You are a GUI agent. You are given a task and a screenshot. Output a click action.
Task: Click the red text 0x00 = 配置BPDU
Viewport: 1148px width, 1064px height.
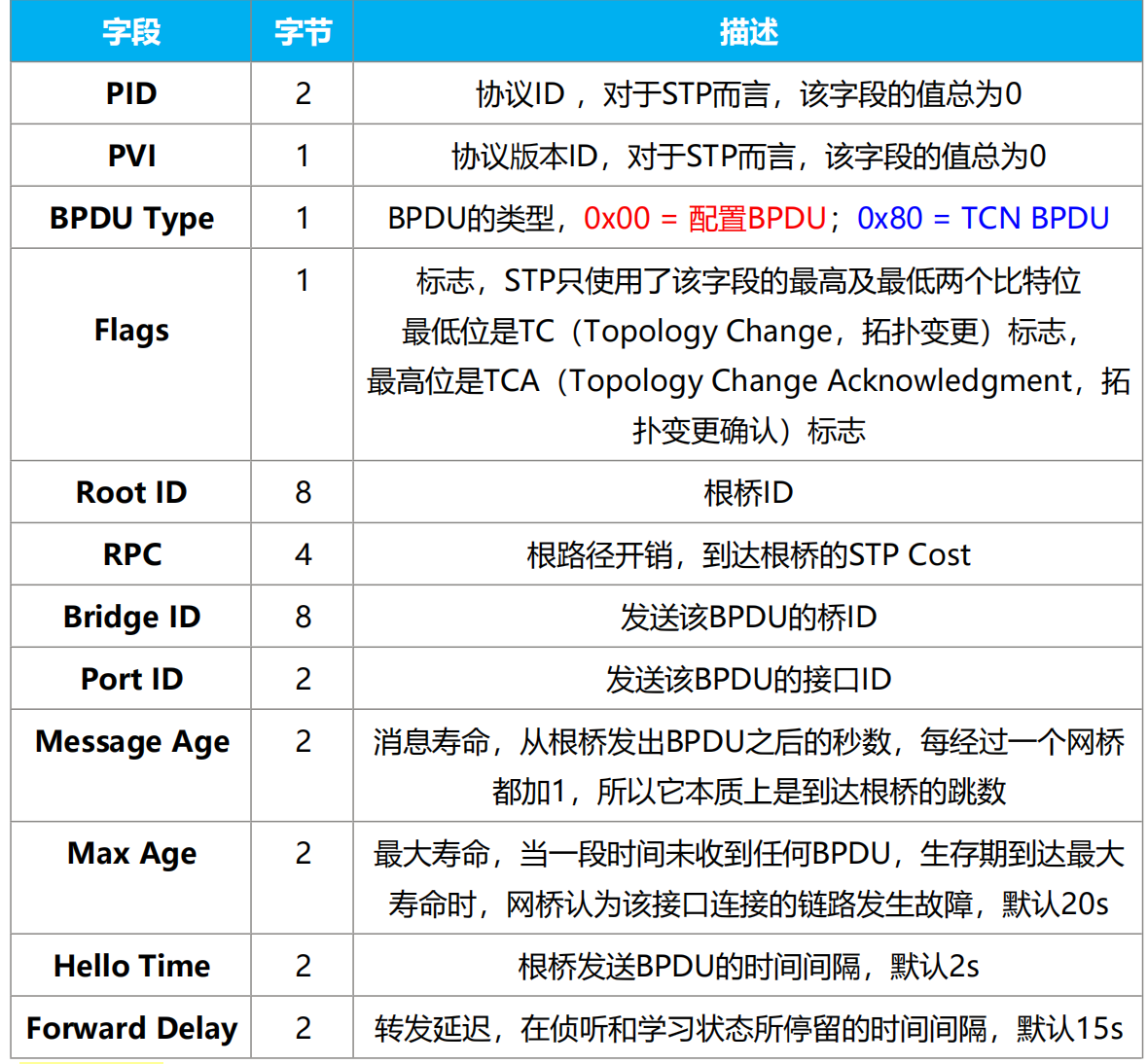click(705, 218)
